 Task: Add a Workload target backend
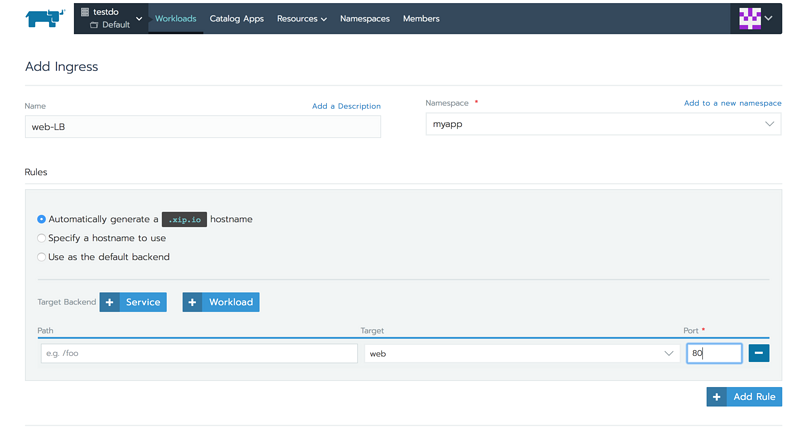click(x=221, y=302)
